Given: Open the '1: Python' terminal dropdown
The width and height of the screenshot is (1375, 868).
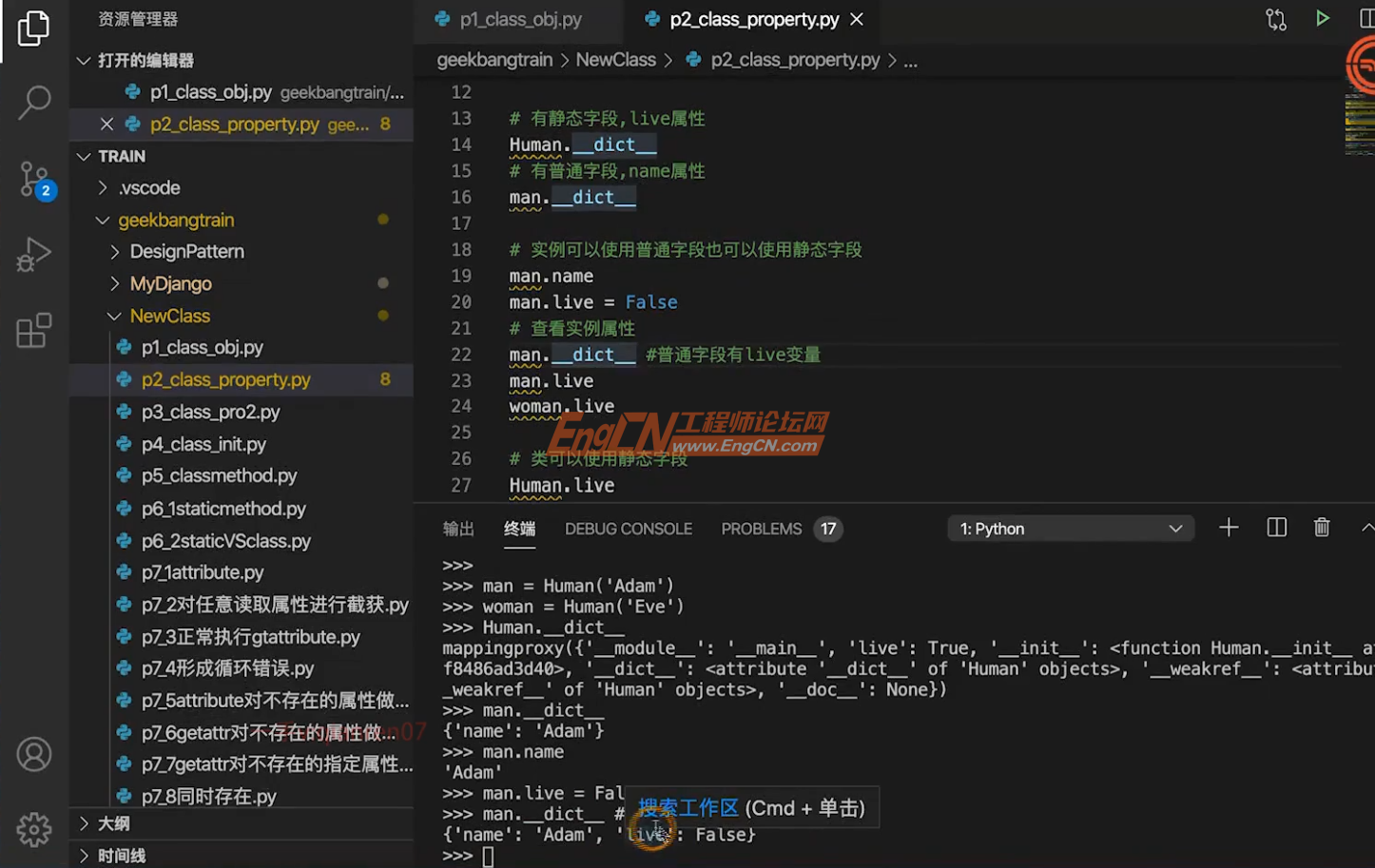Looking at the screenshot, I should point(1071,527).
